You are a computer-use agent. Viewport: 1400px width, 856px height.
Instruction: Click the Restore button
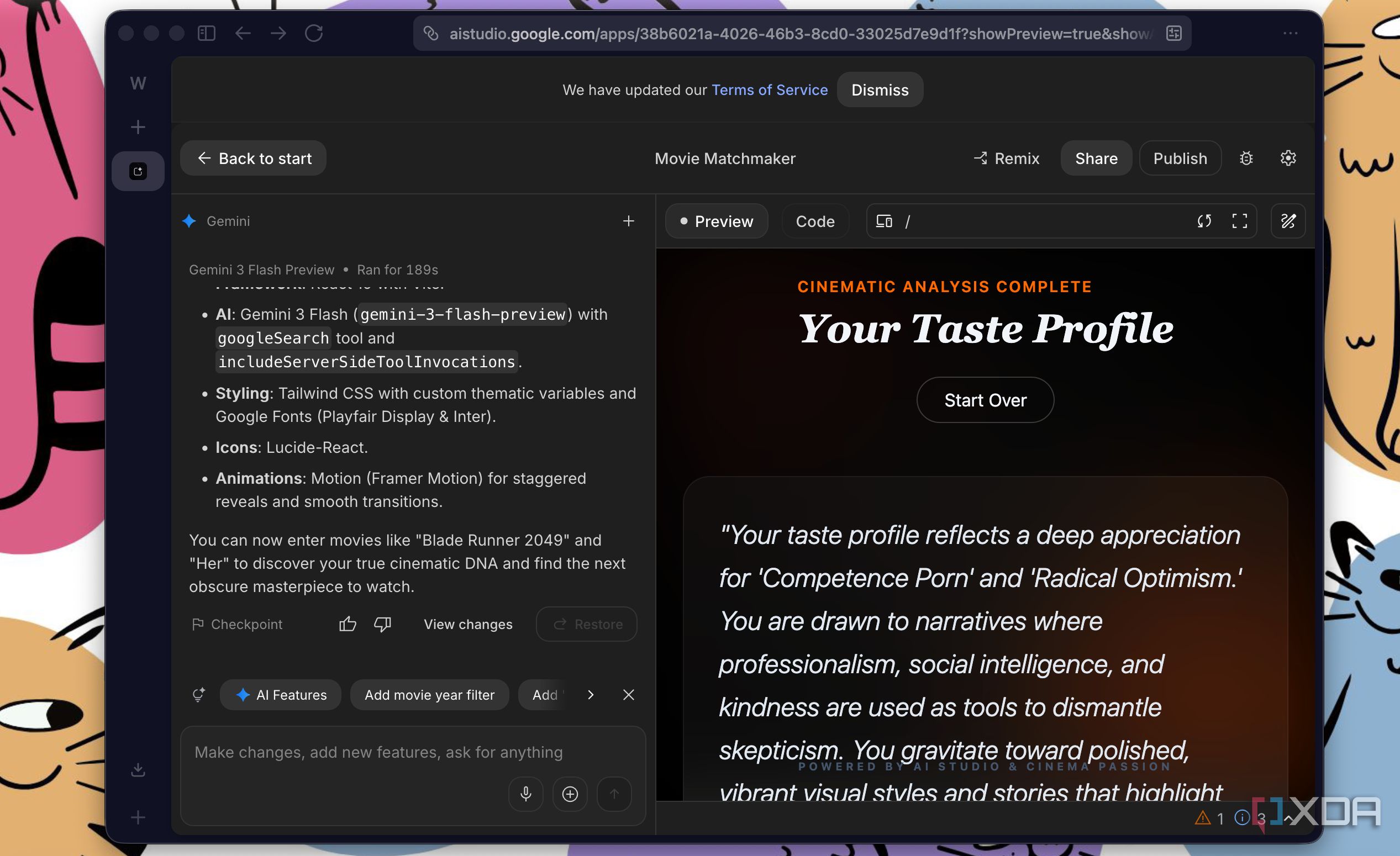(x=586, y=624)
